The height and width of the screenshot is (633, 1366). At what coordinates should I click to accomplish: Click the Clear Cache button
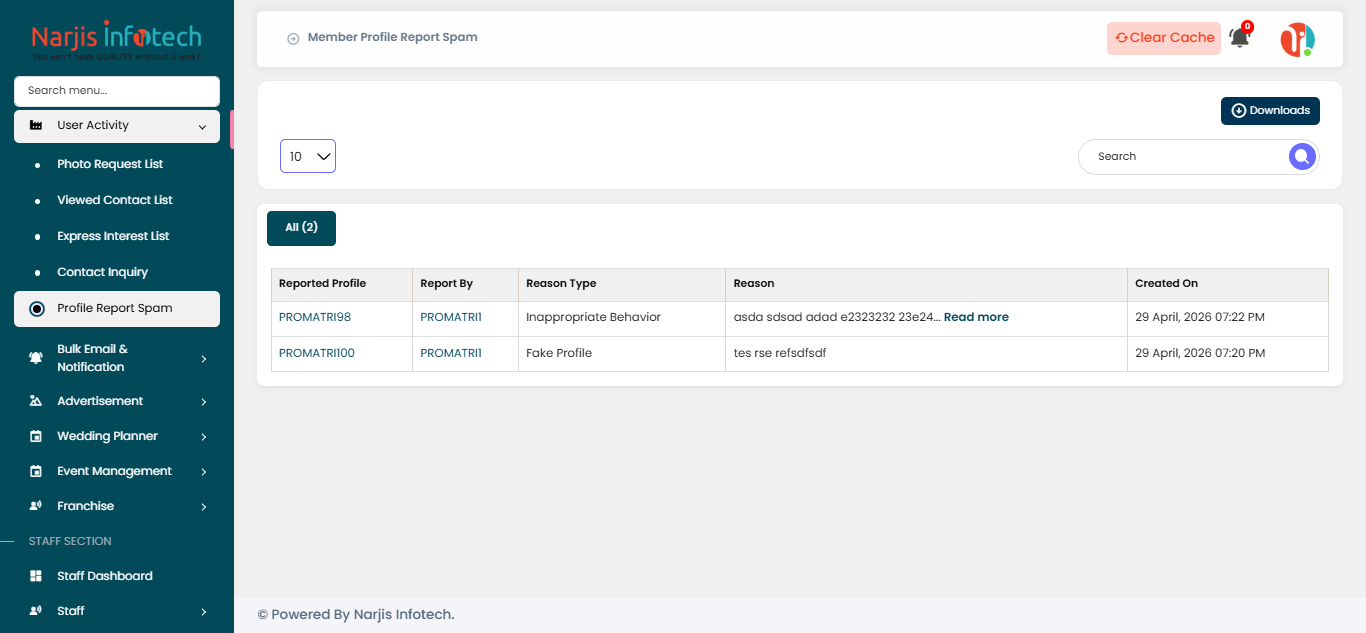(x=1164, y=38)
